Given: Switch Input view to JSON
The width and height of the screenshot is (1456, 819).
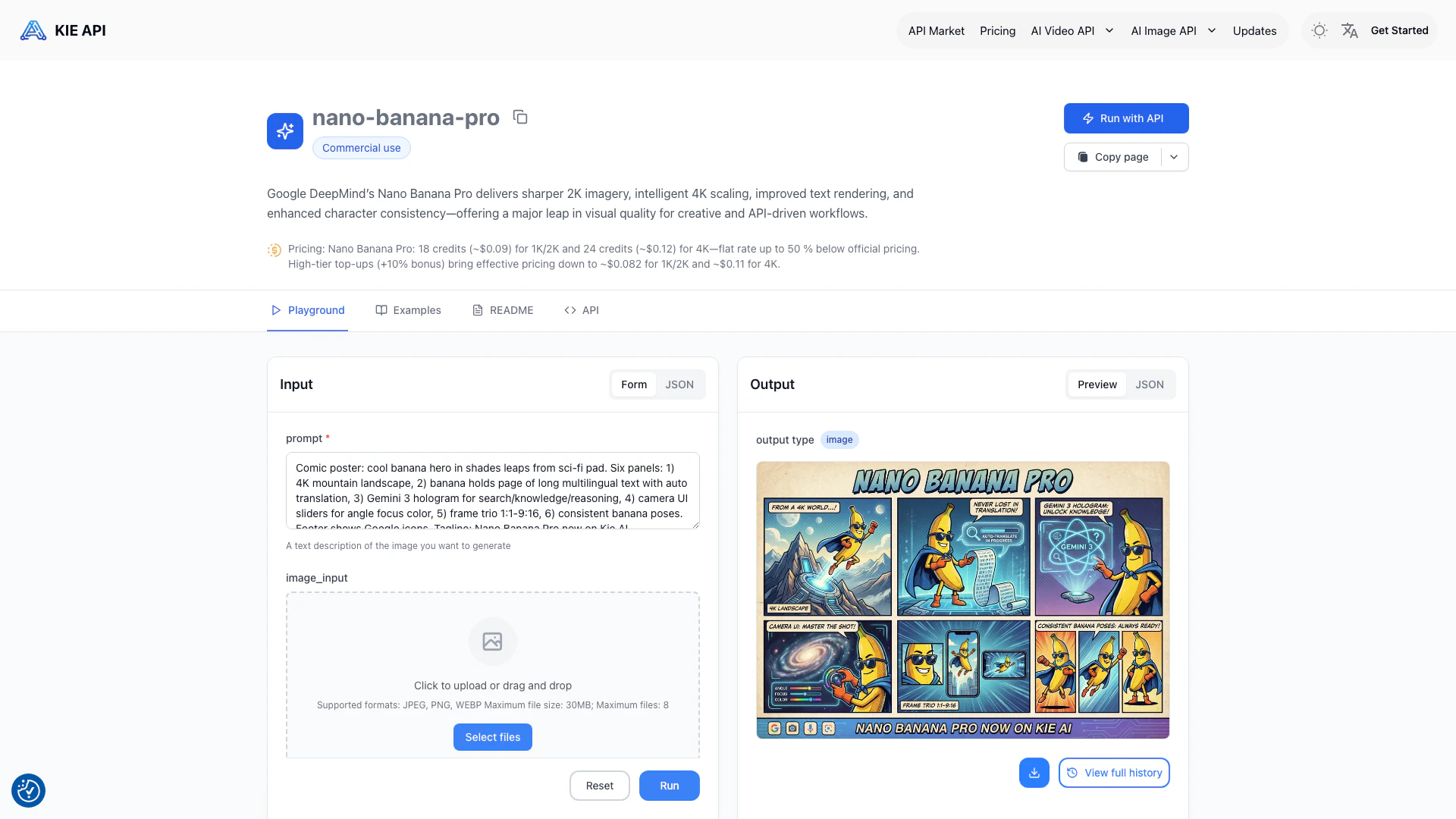Looking at the screenshot, I should (679, 384).
